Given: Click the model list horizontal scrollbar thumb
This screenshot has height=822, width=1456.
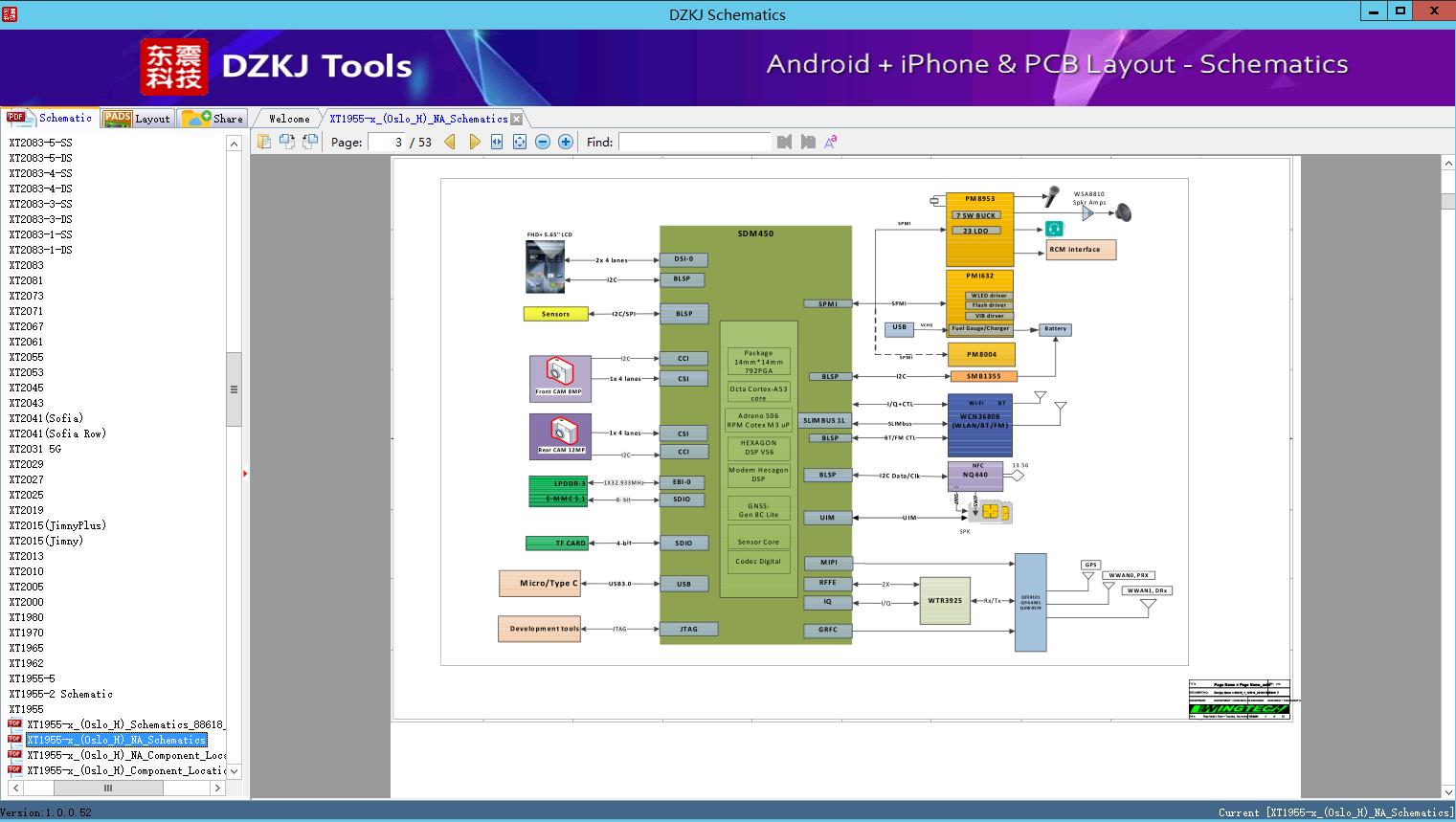Looking at the screenshot, I should coord(108,789).
